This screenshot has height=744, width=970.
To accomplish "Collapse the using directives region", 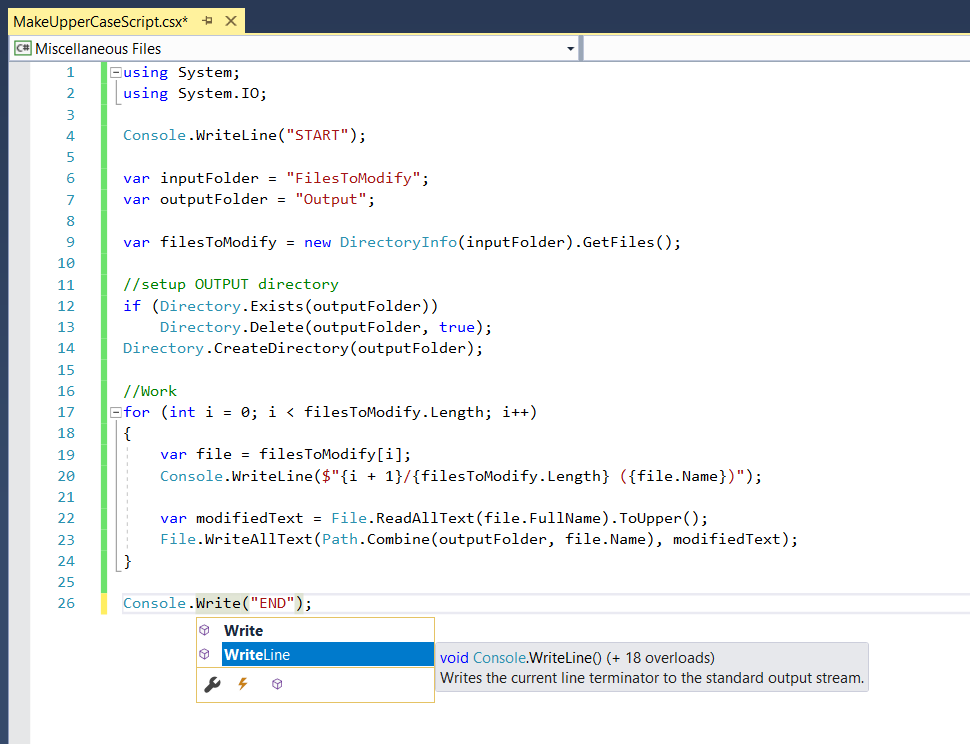I will 115,72.
